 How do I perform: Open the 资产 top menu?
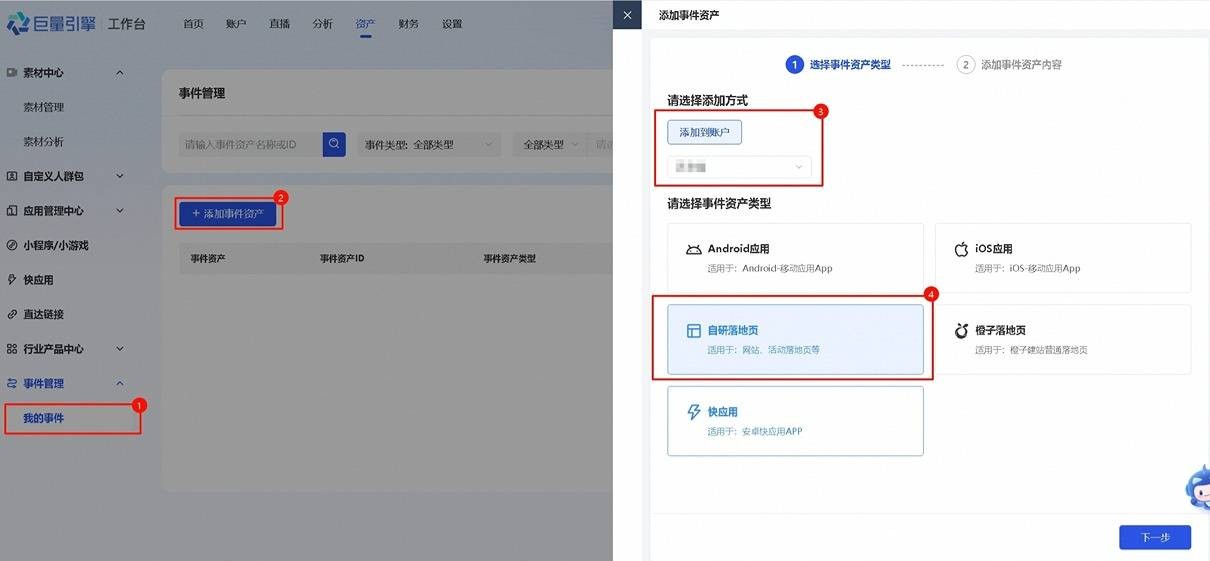tap(365, 24)
